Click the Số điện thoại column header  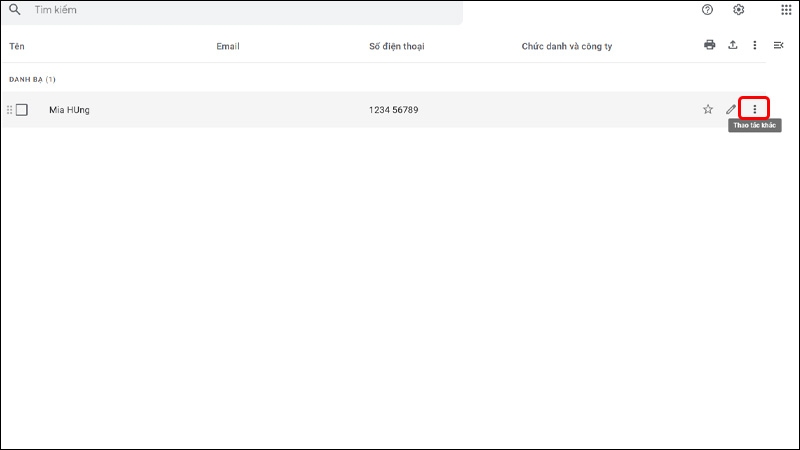coord(396,46)
